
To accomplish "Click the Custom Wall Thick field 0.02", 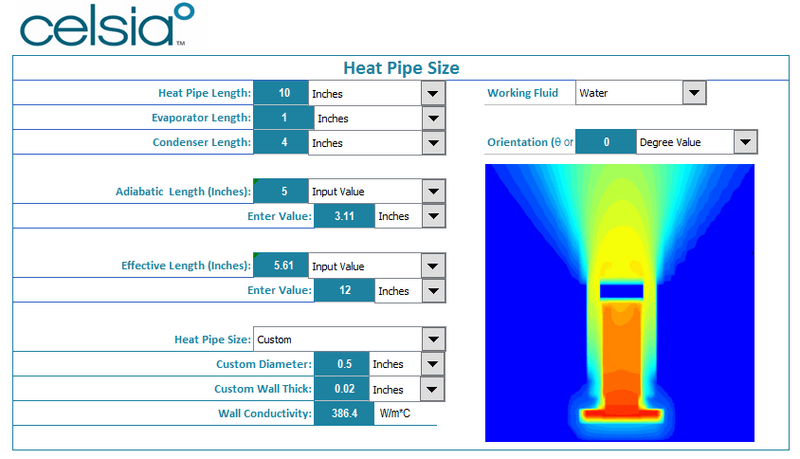I will click(342, 389).
